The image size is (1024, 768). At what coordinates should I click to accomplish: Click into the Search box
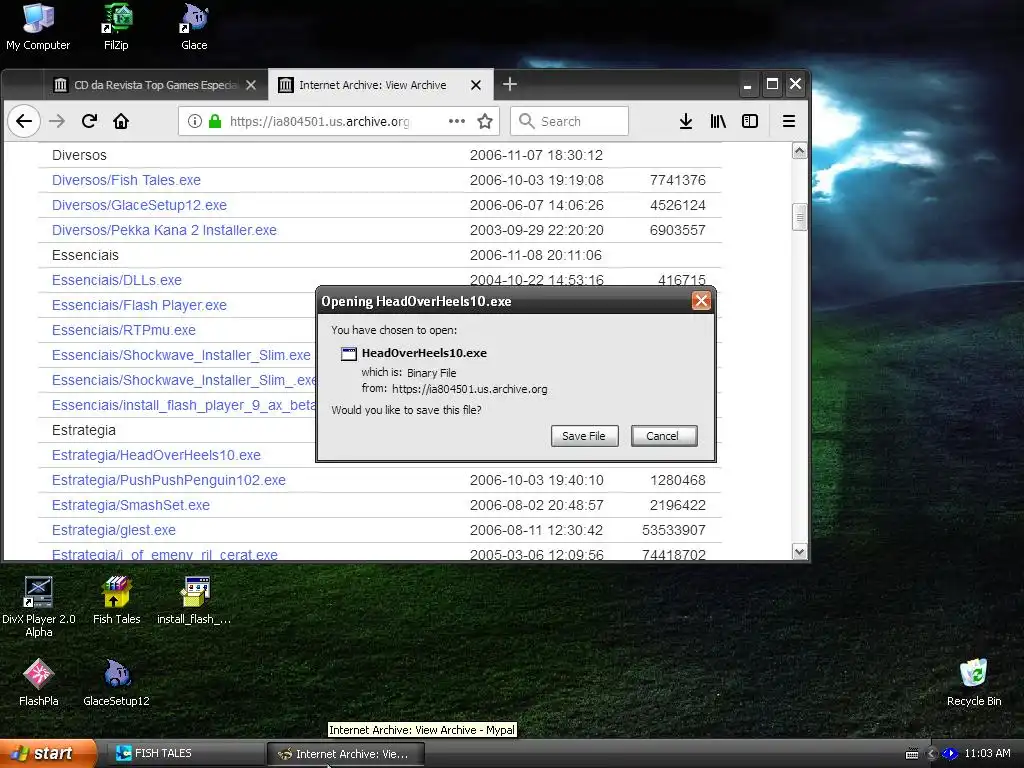[569, 121]
